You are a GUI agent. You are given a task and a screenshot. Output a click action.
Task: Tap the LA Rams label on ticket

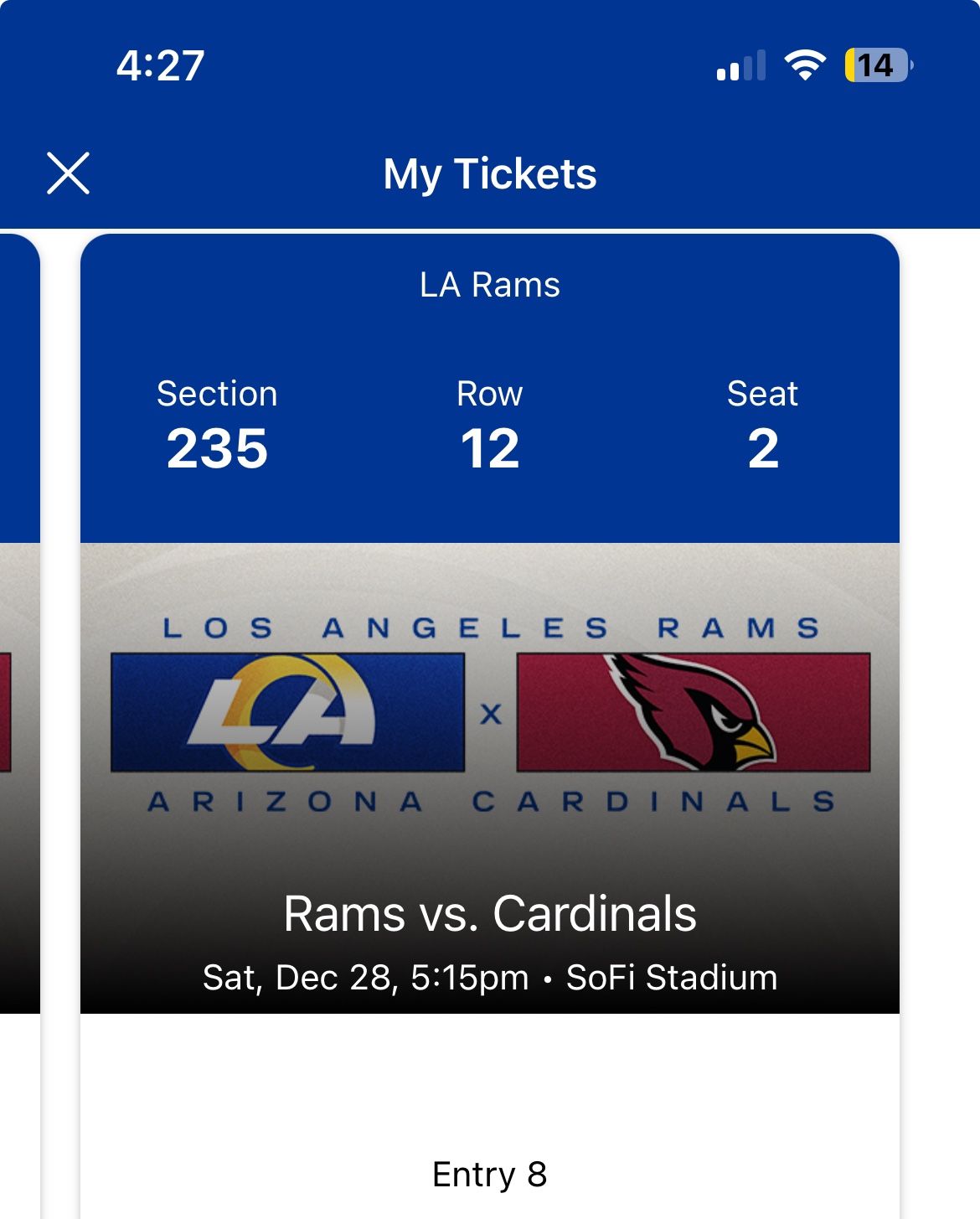coord(490,285)
